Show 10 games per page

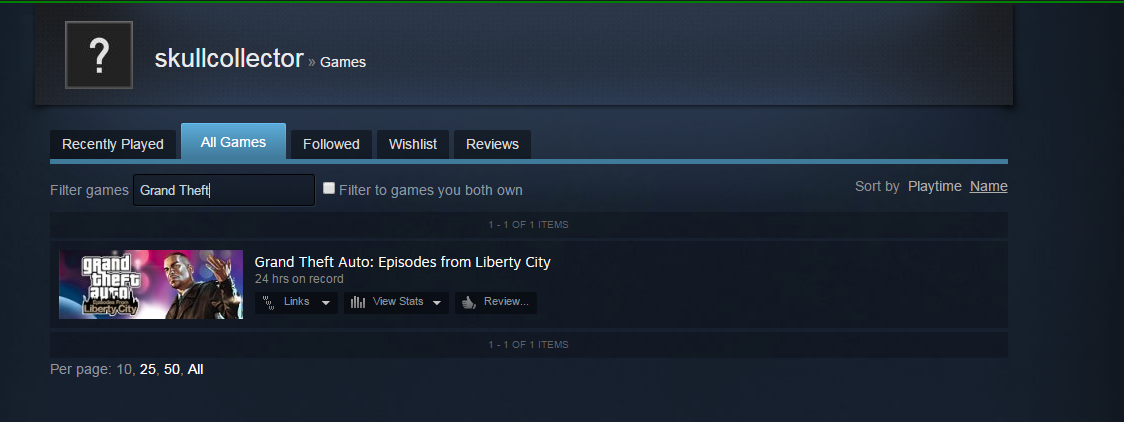[x=125, y=370]
